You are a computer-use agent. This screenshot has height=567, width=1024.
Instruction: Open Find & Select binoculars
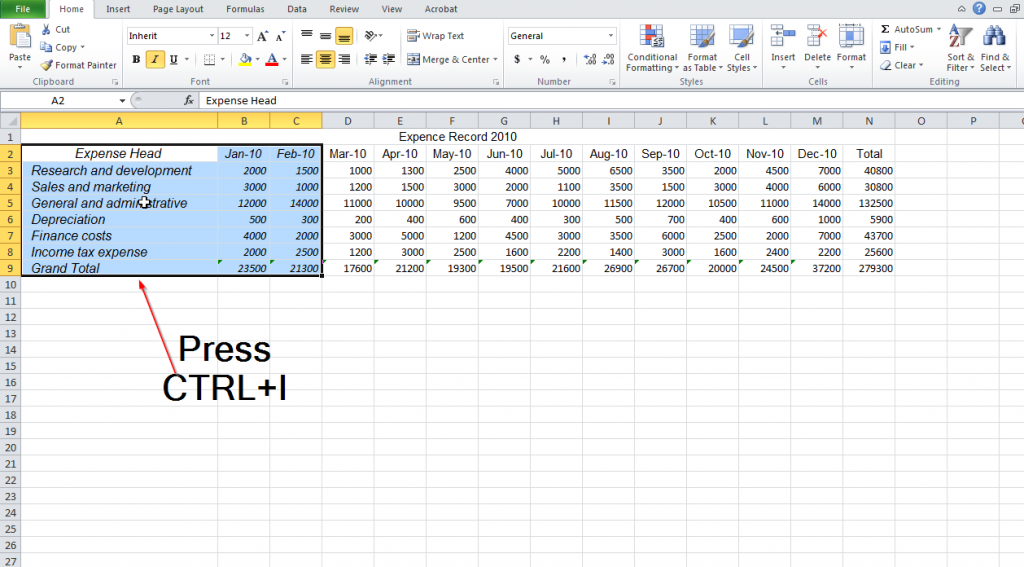pyautogui.click(x=995, y=48)
